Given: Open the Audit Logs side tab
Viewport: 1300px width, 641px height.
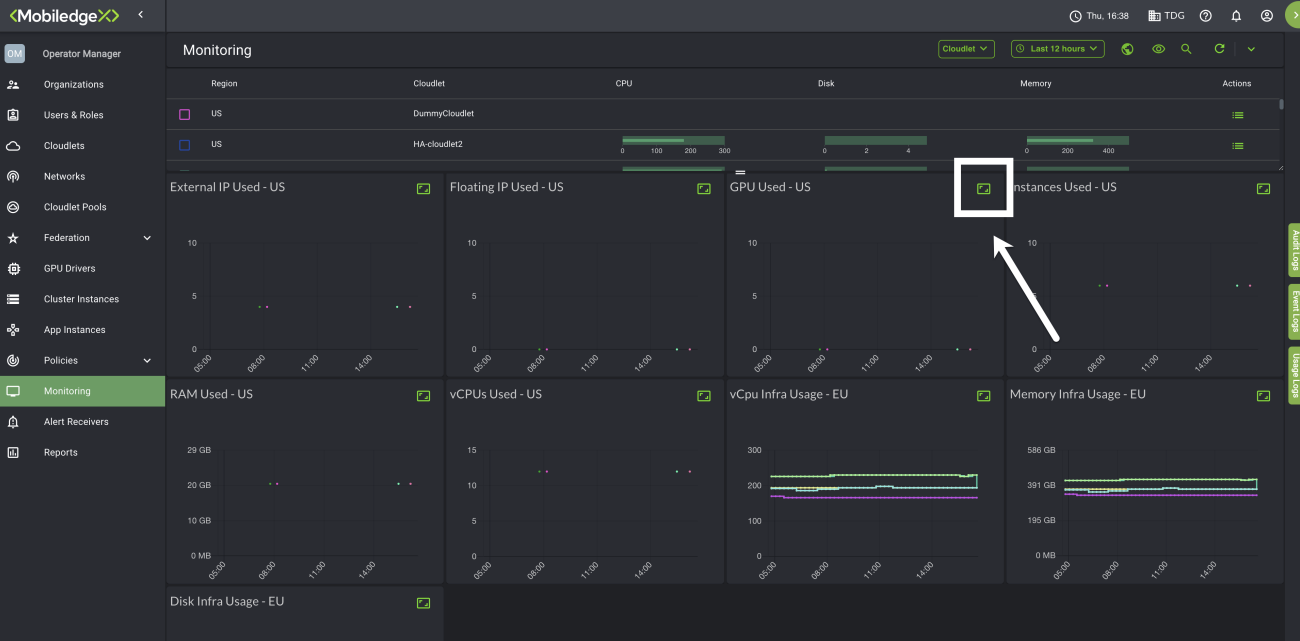Looking at the screenshot, I should click(x=1293, y=250).
